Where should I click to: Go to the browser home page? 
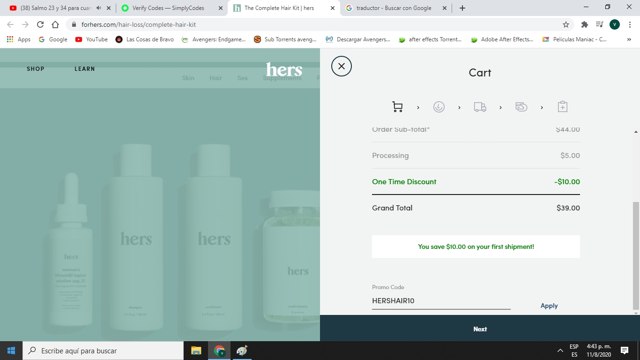(x=55, y=24)
